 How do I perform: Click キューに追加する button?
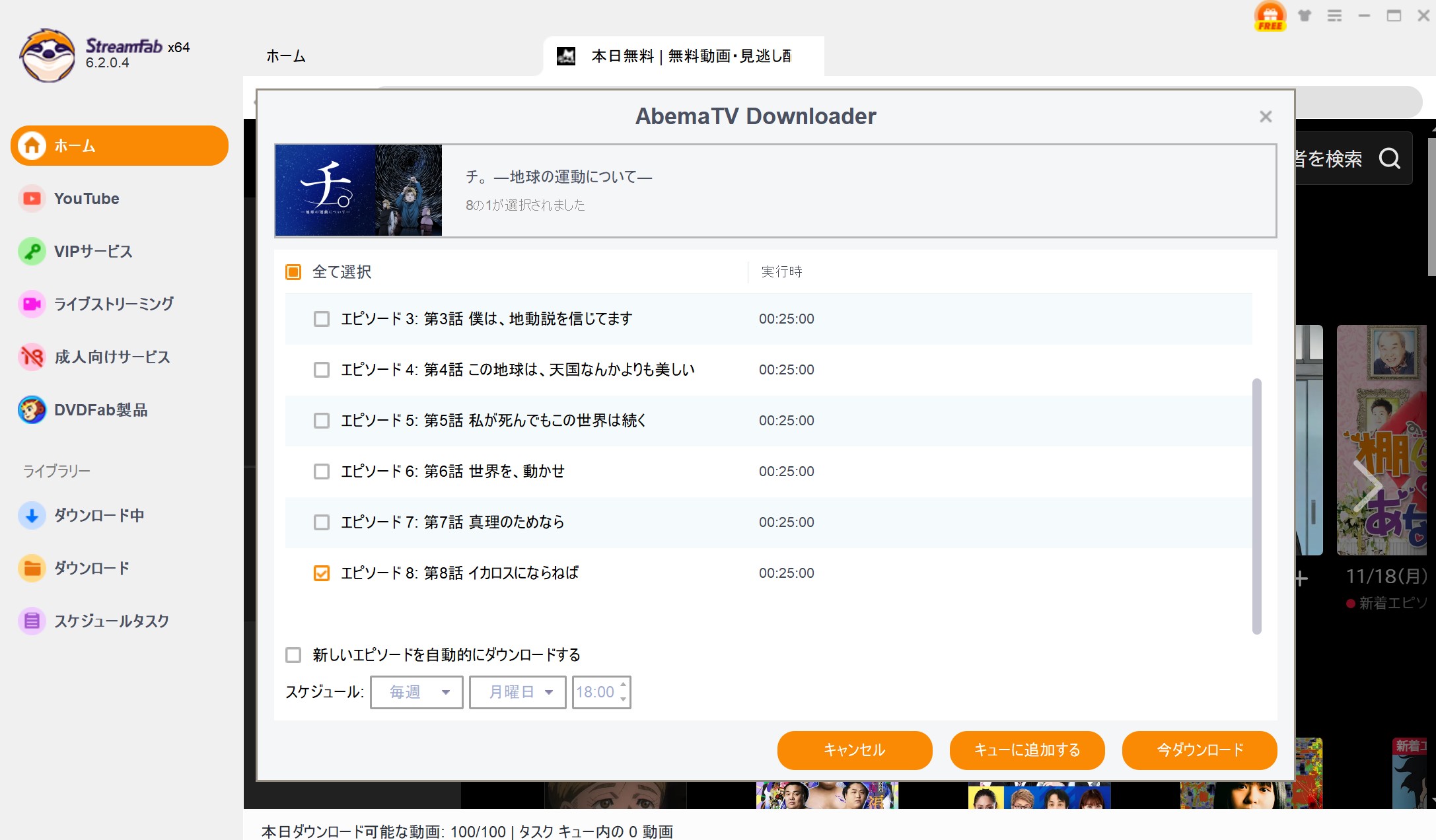pyautogui.click(x=1027, y=750)
